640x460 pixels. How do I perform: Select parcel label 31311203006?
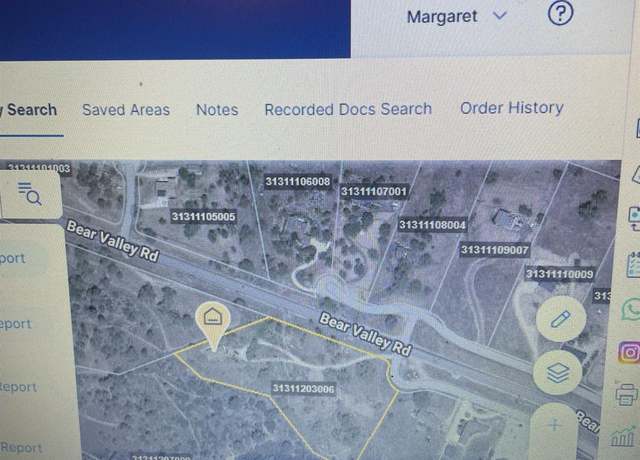(x=303, y=388)
